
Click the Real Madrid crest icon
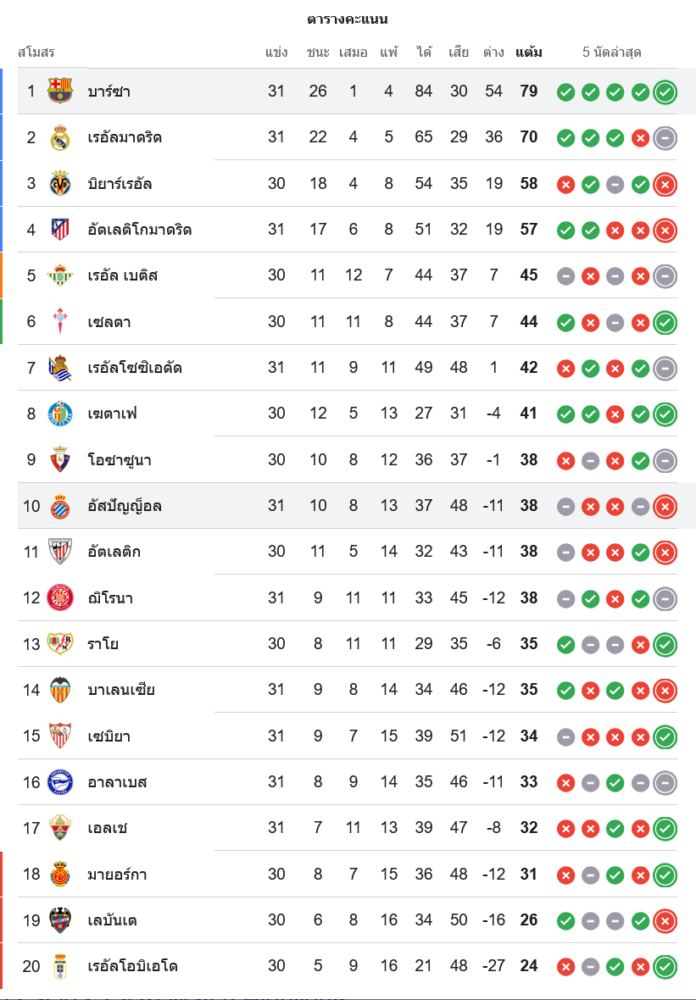point(60,138)
